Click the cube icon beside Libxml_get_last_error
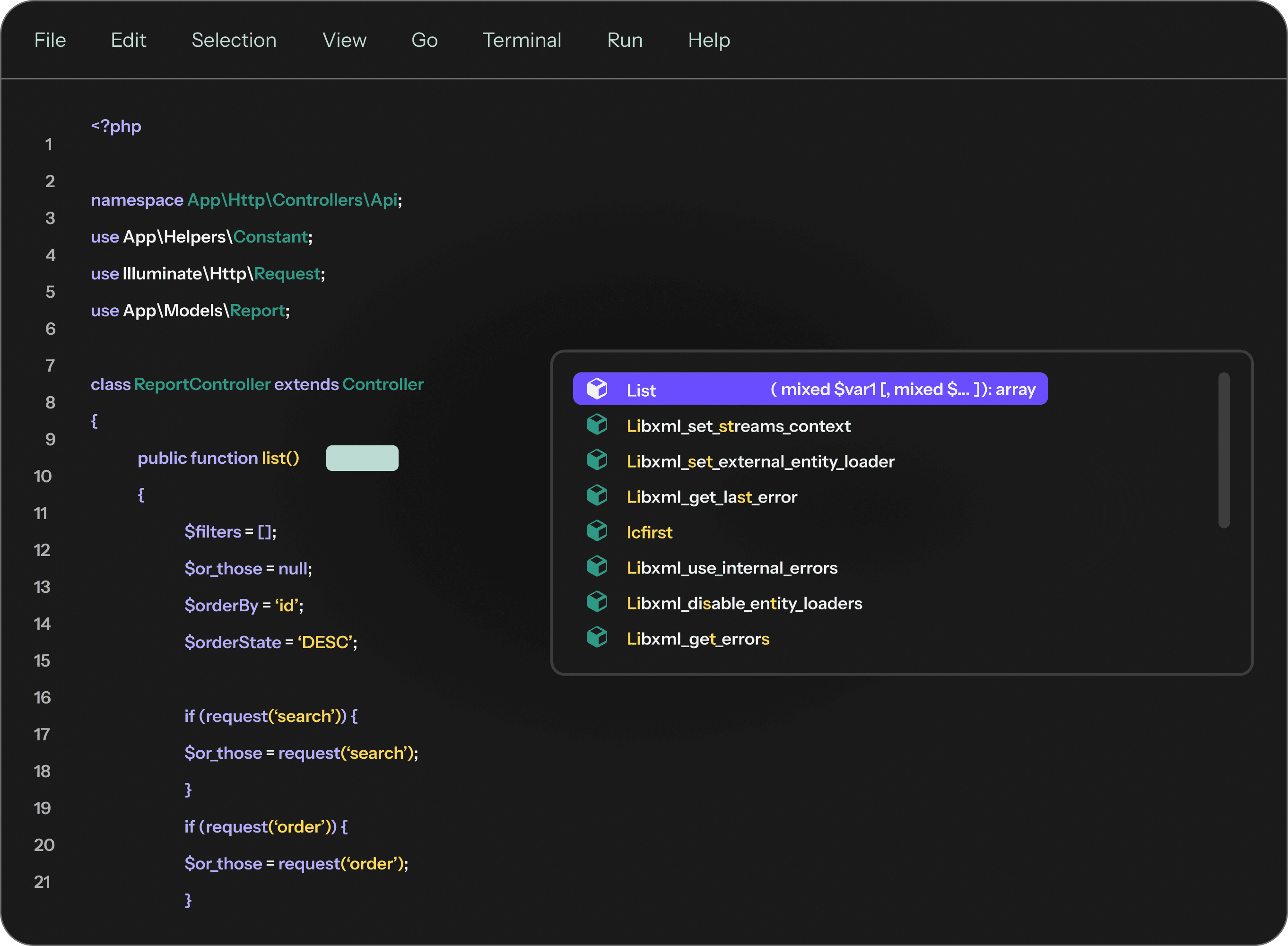The height and width of the screenshot is (946, 1288). pyautogui.click(x=597, y=496)
